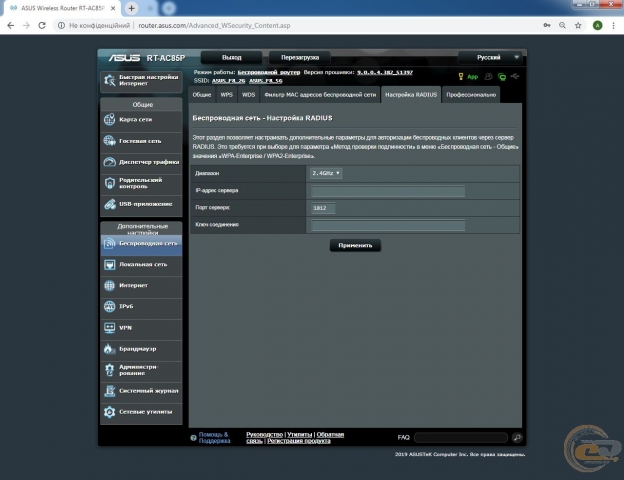Image resolution: width=624 pixels, height=480 pixels.
Task: Switch to the Профессионально tab
Action: [470, 95]
